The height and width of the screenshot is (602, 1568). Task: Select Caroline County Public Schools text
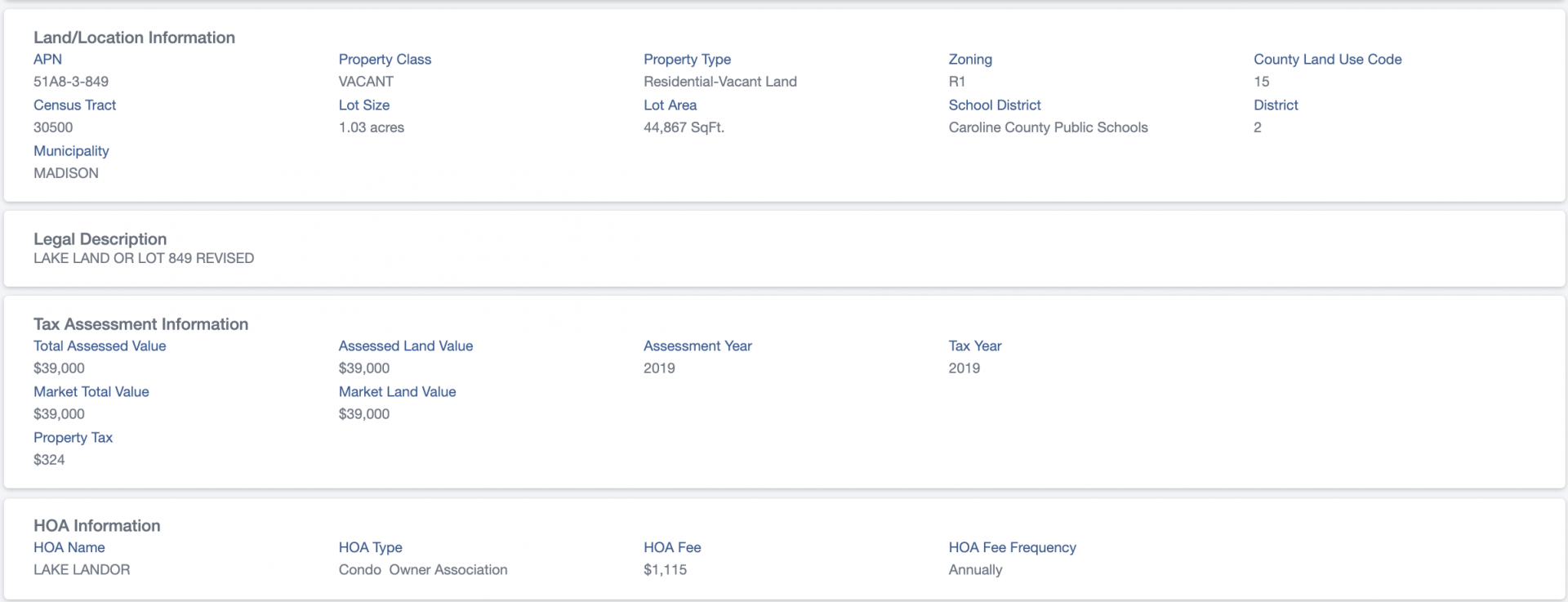pyautogui.click(x=1049, y=127)
